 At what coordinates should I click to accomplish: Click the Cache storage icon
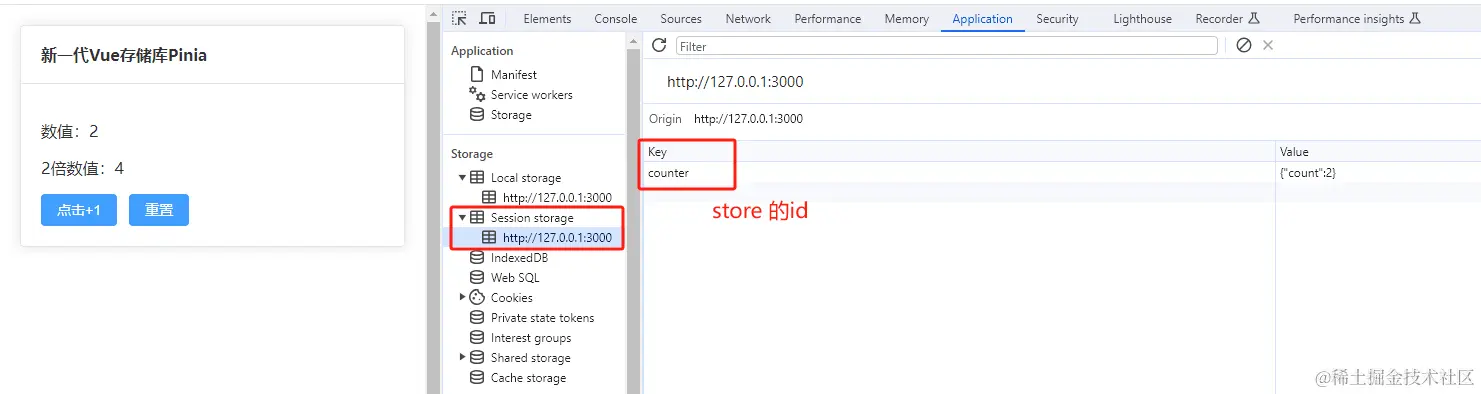point(477,378)
